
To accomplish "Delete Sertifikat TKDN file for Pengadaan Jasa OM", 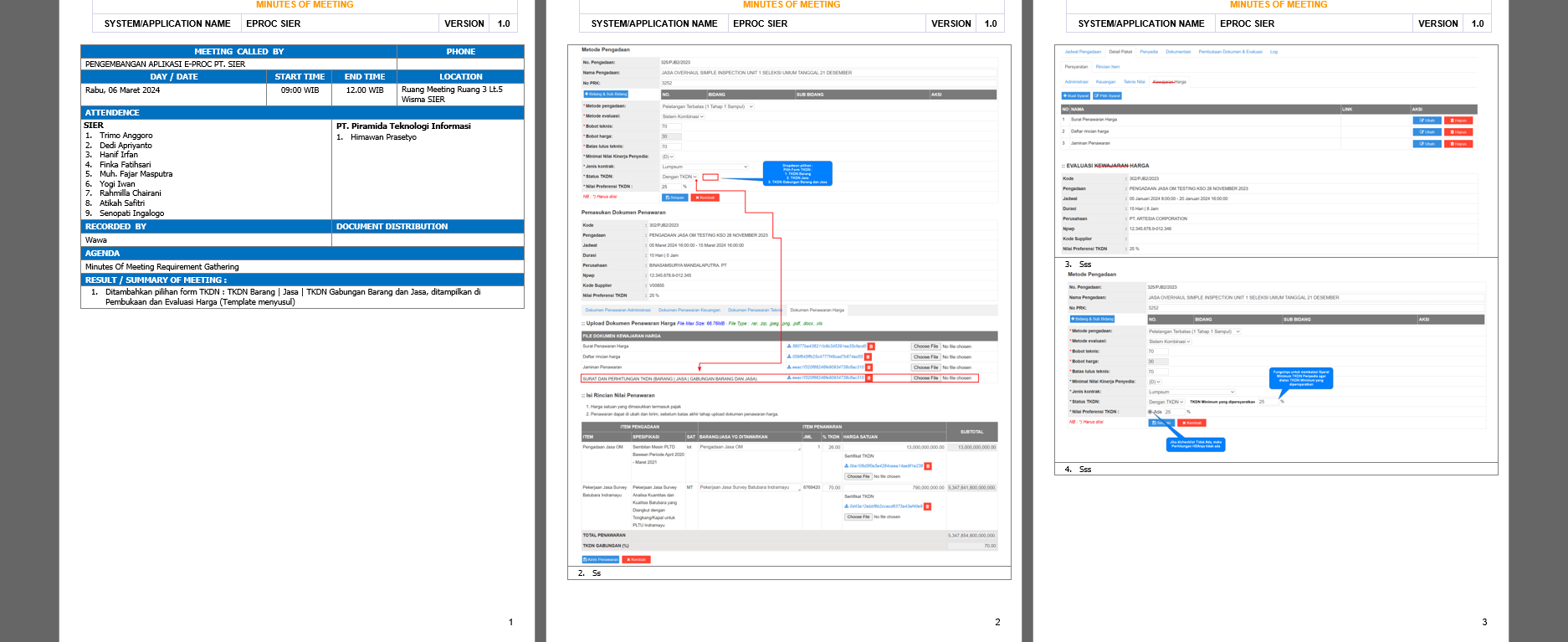I will (x=928, y=466).
